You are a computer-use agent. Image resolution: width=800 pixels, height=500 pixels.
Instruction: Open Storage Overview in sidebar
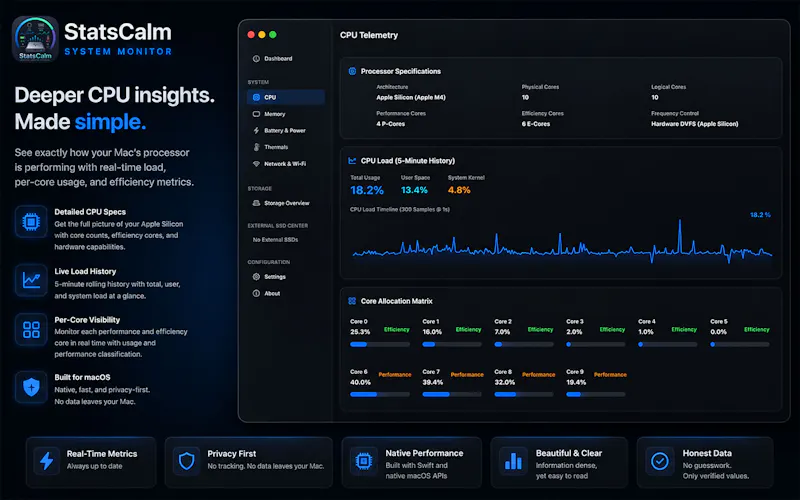pos(286,203)
